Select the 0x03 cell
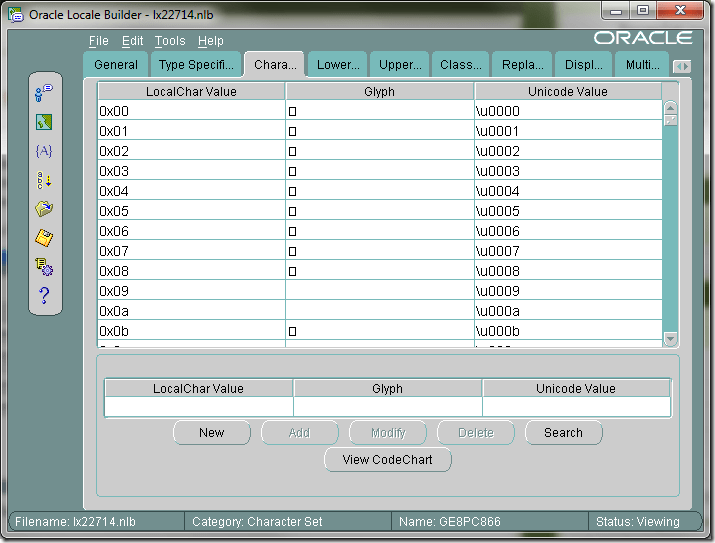 coord(192,171)
